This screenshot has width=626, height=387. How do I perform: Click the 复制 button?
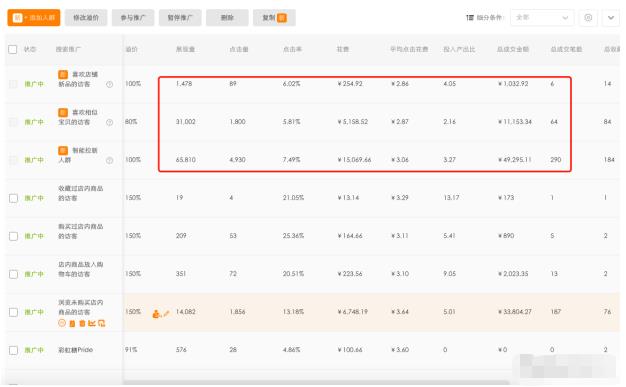[274, 18]
